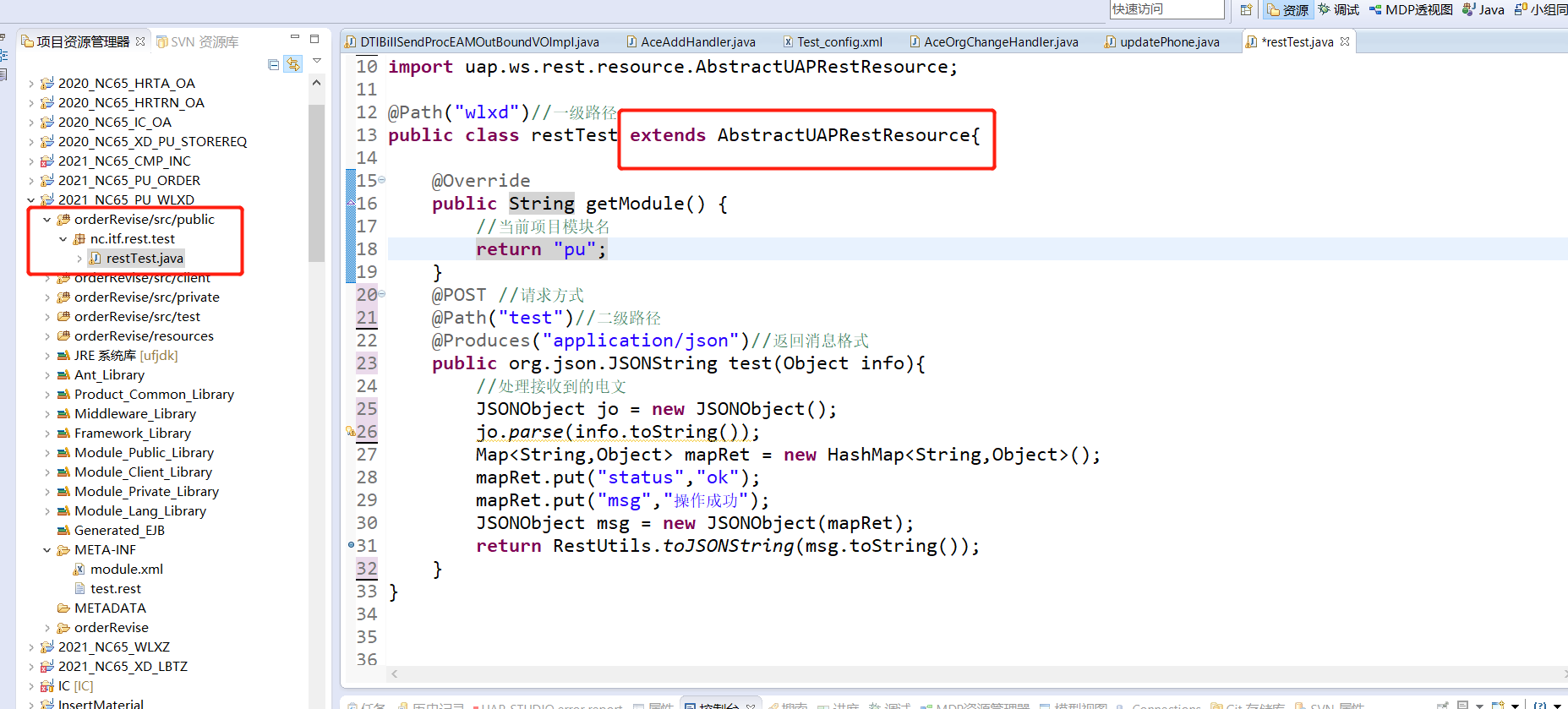
Task: Expand the 2020_NC65_HRTRN_OA project
Action: point(31,103)
